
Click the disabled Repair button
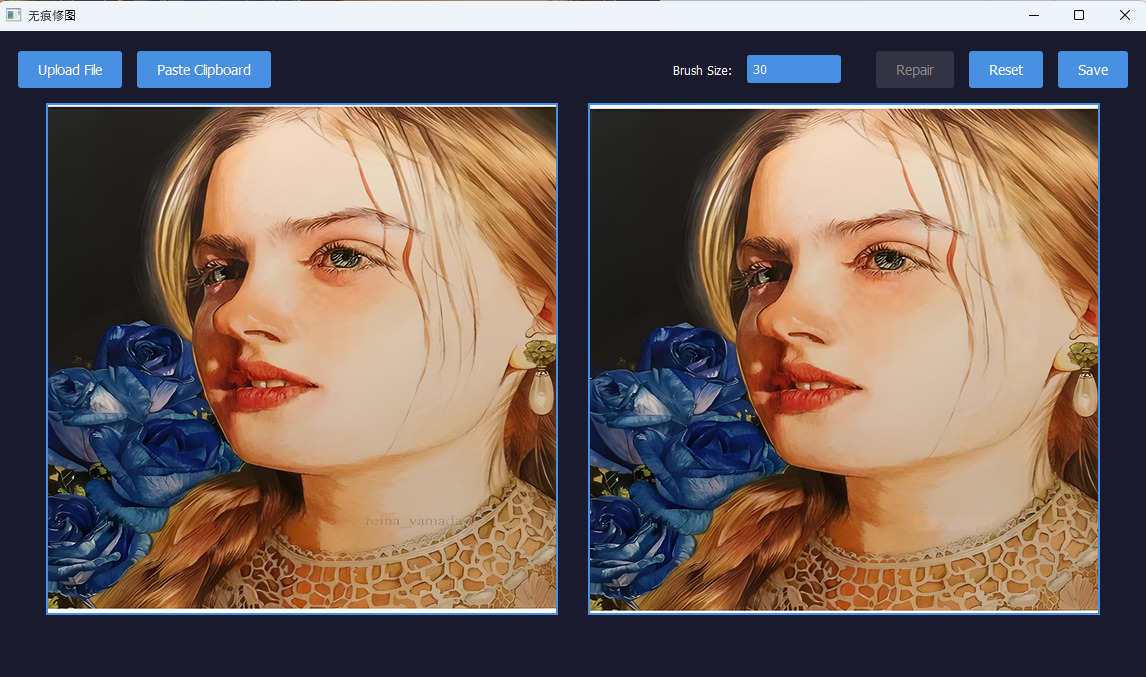[x=915, y=69]
